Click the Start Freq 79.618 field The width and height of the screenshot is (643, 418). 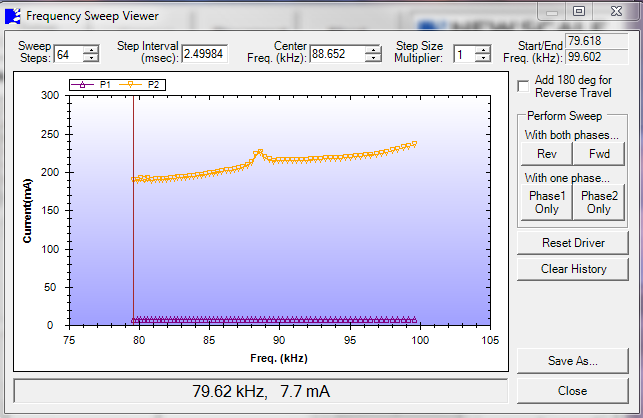click(x=597, y=41)
